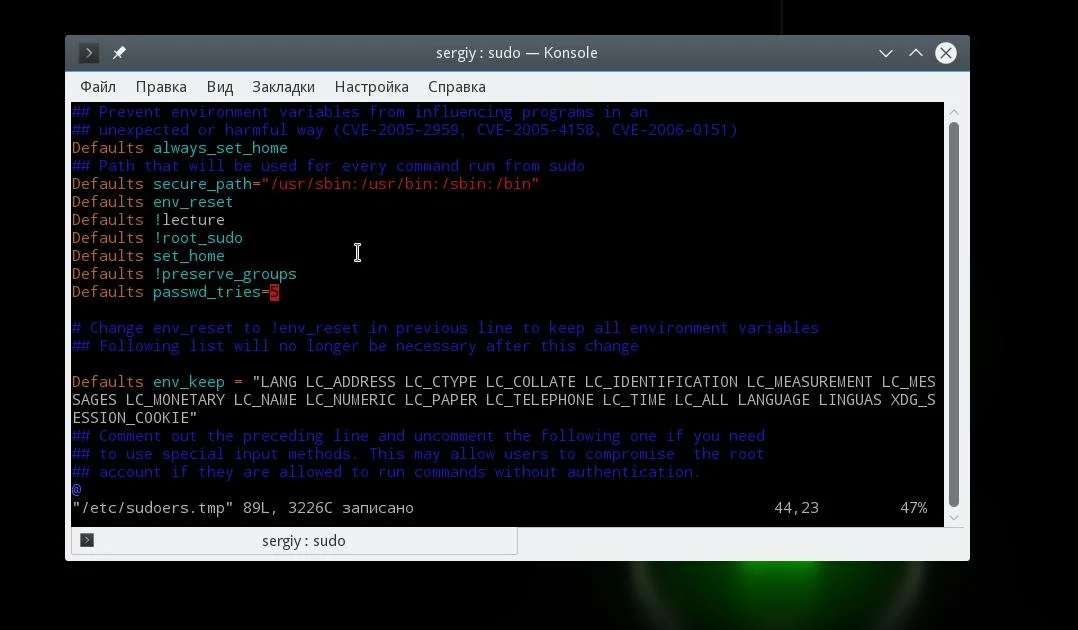Pin the Konsole window on all desktops

(x=119, y=53)
